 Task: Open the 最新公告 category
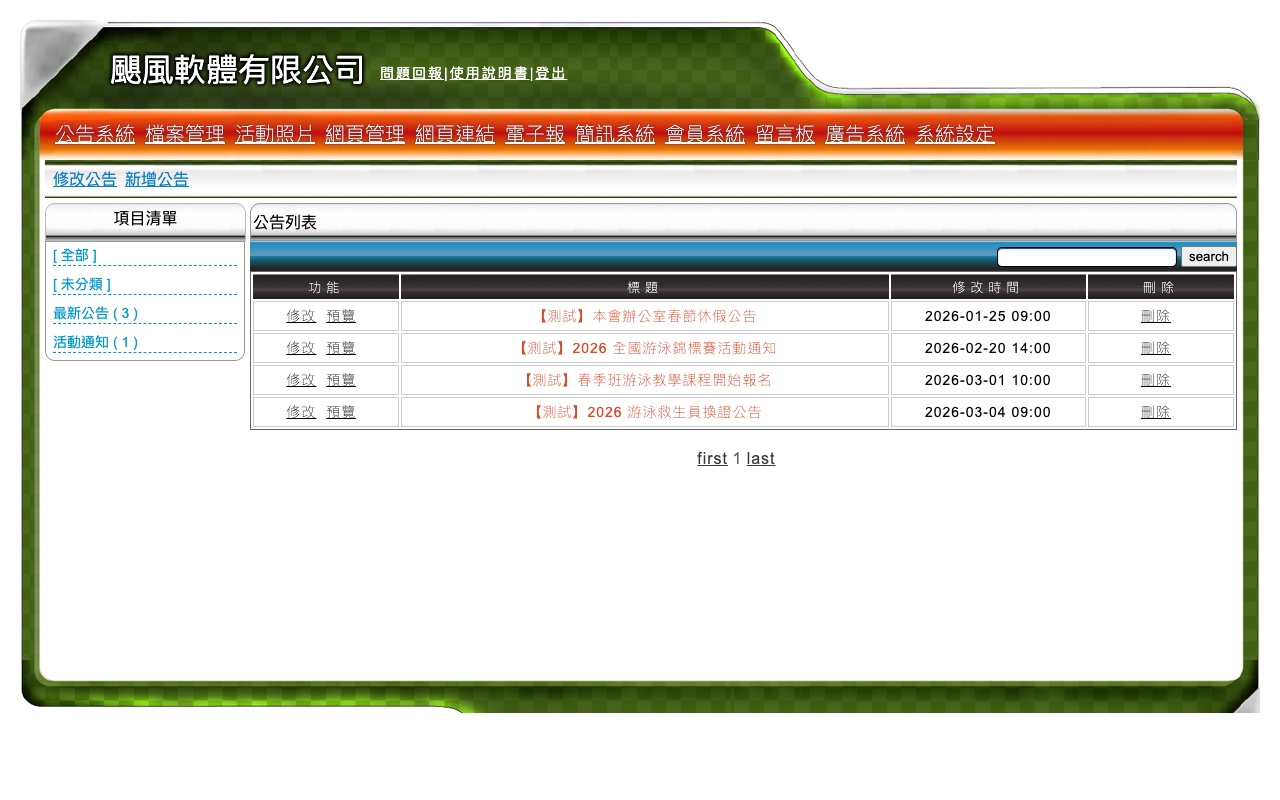pyautogui.click(x=95, y=313)
